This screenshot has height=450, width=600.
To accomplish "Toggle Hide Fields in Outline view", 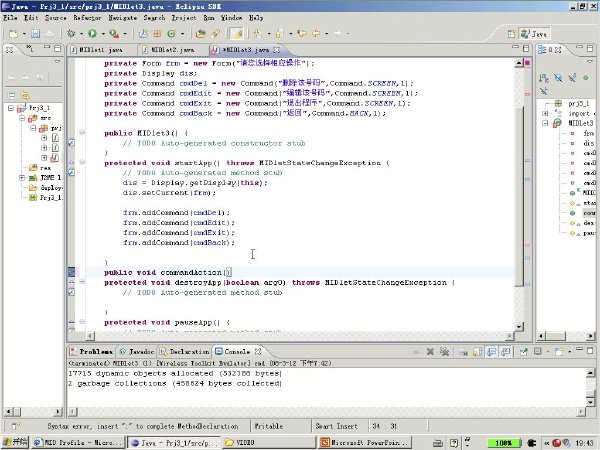I will coord(558,78).
